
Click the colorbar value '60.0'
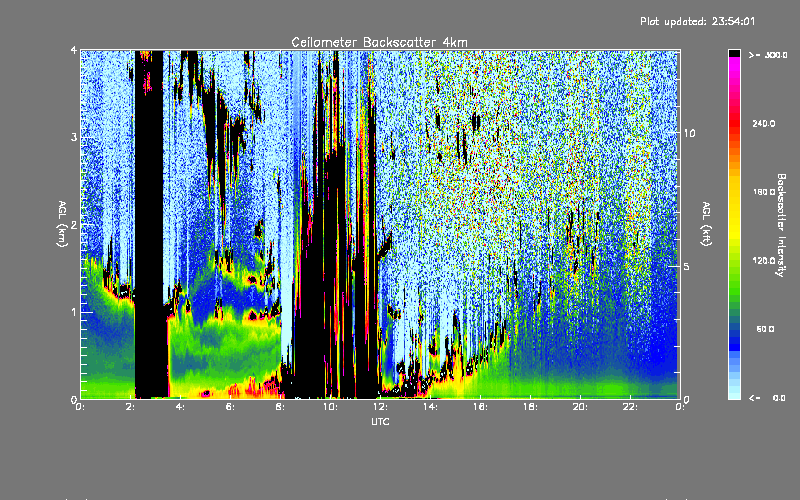click(x=765, y=329)
